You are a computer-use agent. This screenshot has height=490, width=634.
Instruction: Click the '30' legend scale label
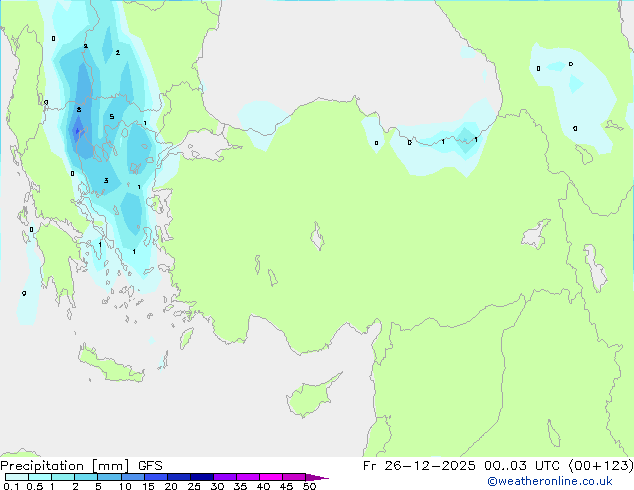click(x=217, y=486)
